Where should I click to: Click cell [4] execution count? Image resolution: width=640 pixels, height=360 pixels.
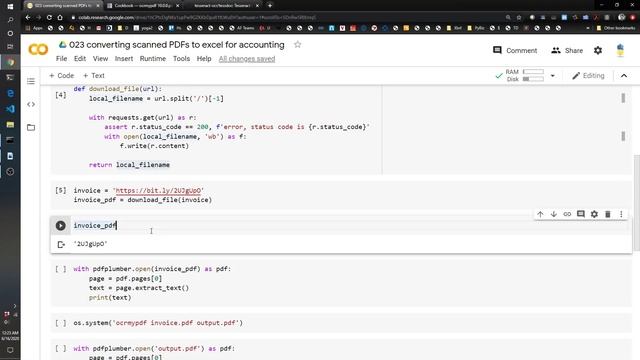pos(61,95)
